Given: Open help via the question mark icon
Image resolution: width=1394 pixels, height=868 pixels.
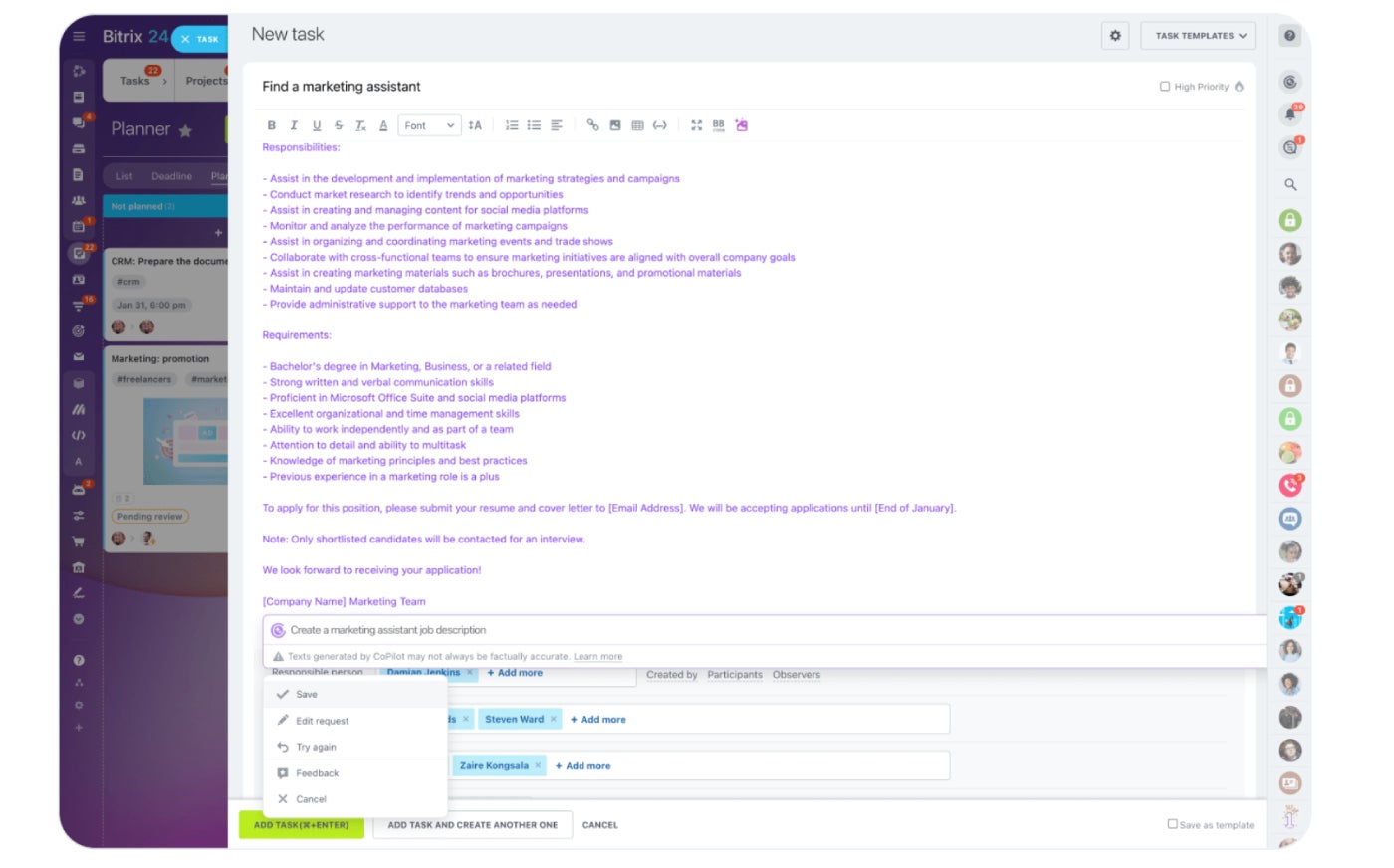Looking at the screenshot, I should (1289, 36).
